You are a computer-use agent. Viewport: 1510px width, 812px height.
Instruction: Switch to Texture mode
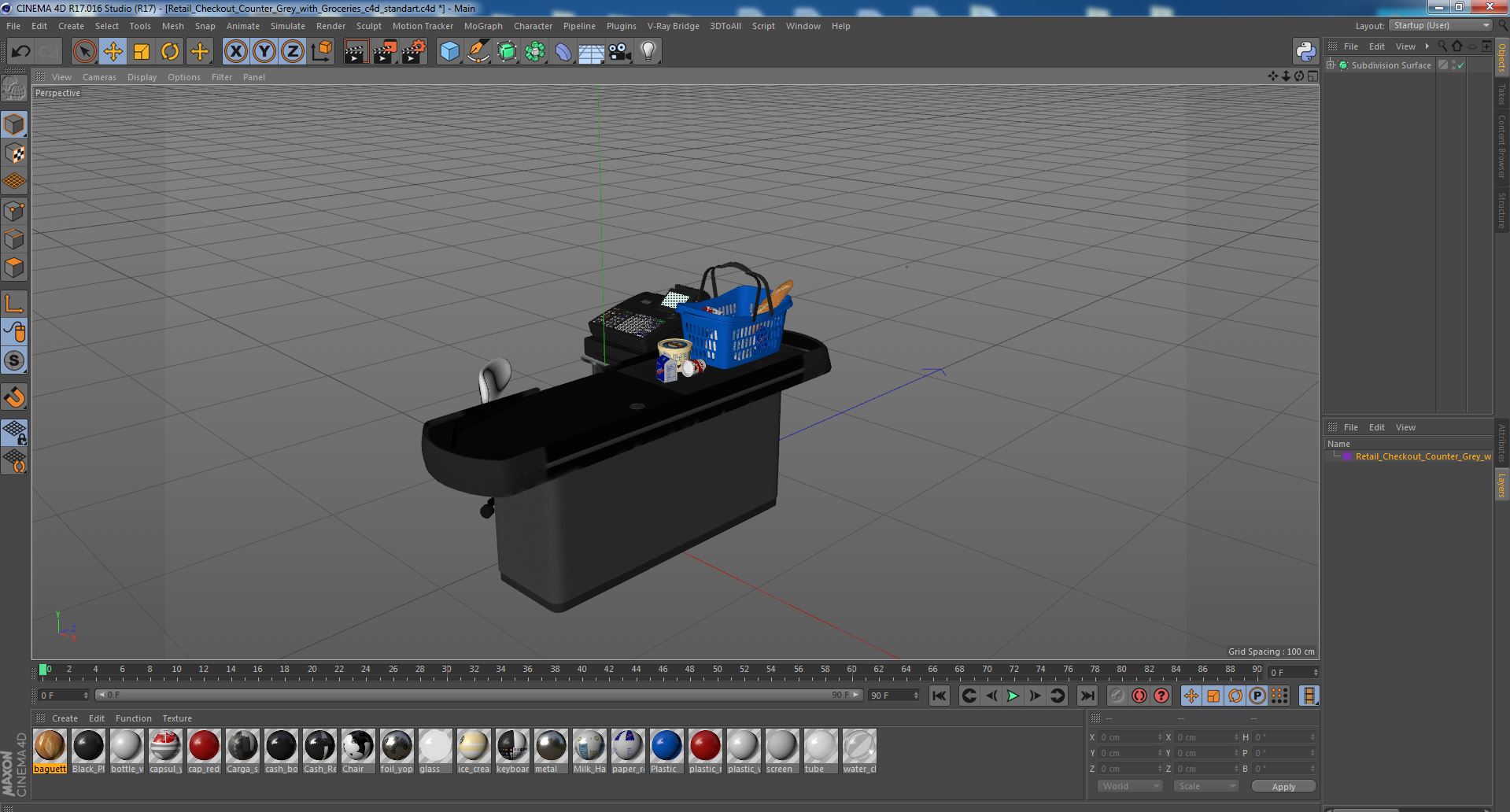14,153
